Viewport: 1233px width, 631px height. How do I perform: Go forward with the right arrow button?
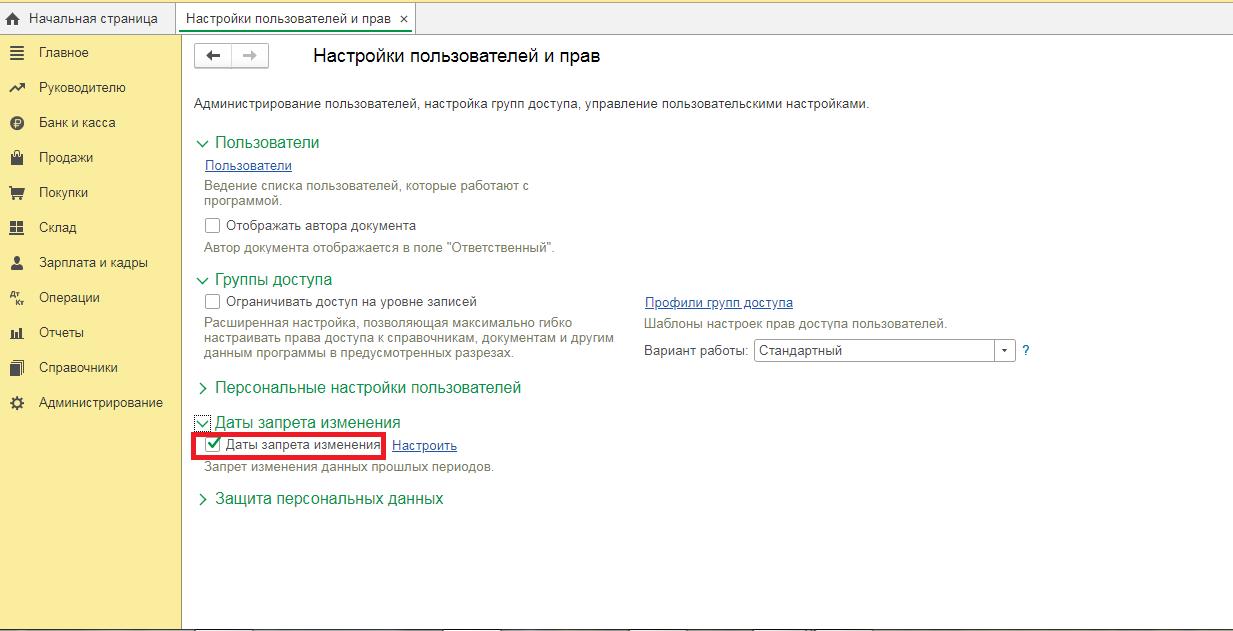click(250, 56)
